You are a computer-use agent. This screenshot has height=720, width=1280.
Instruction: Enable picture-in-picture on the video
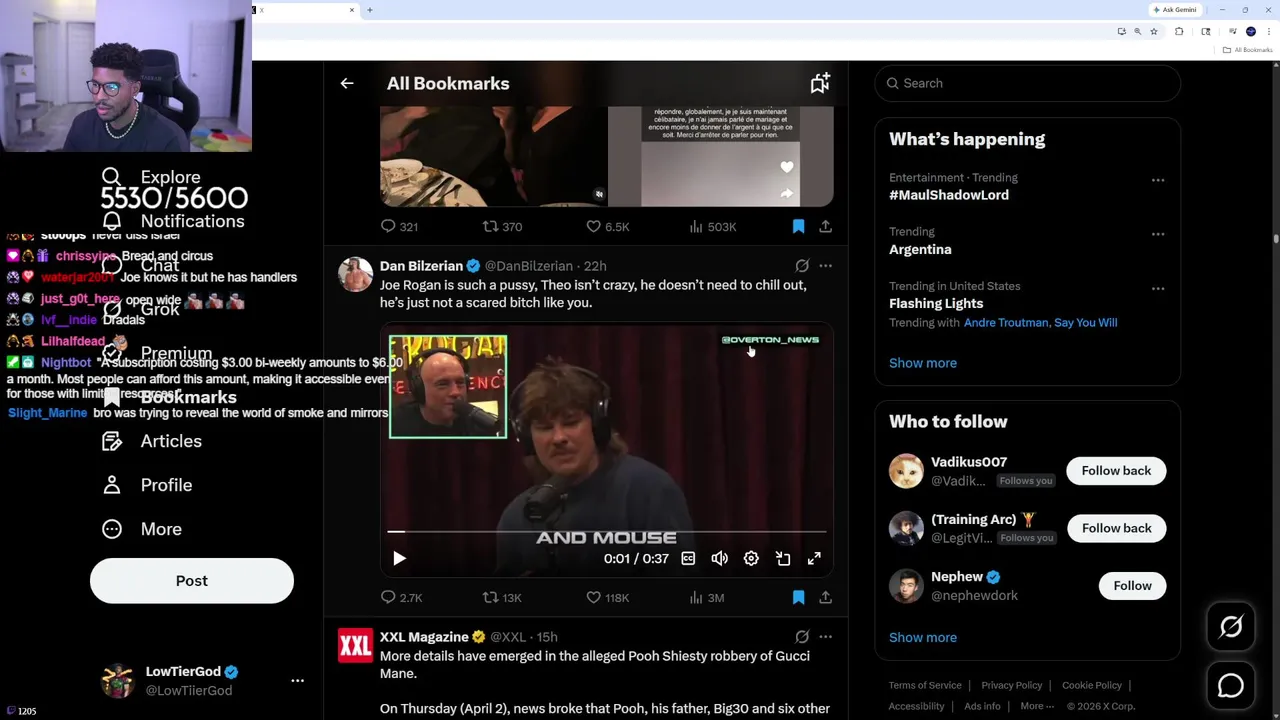(783, 559)
